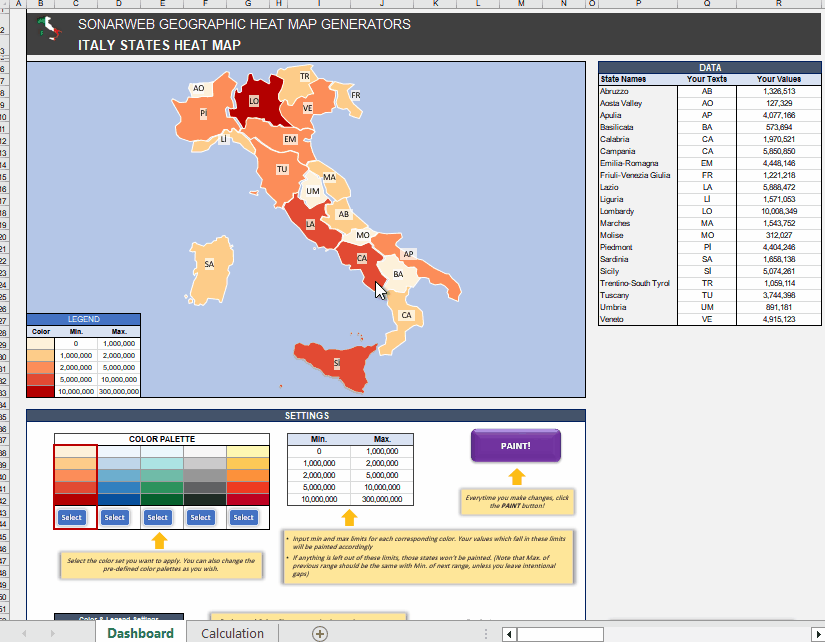The image size is (825, 642).
Task: Click the Lazio LA region on map
Action: [x=310, y=224]
